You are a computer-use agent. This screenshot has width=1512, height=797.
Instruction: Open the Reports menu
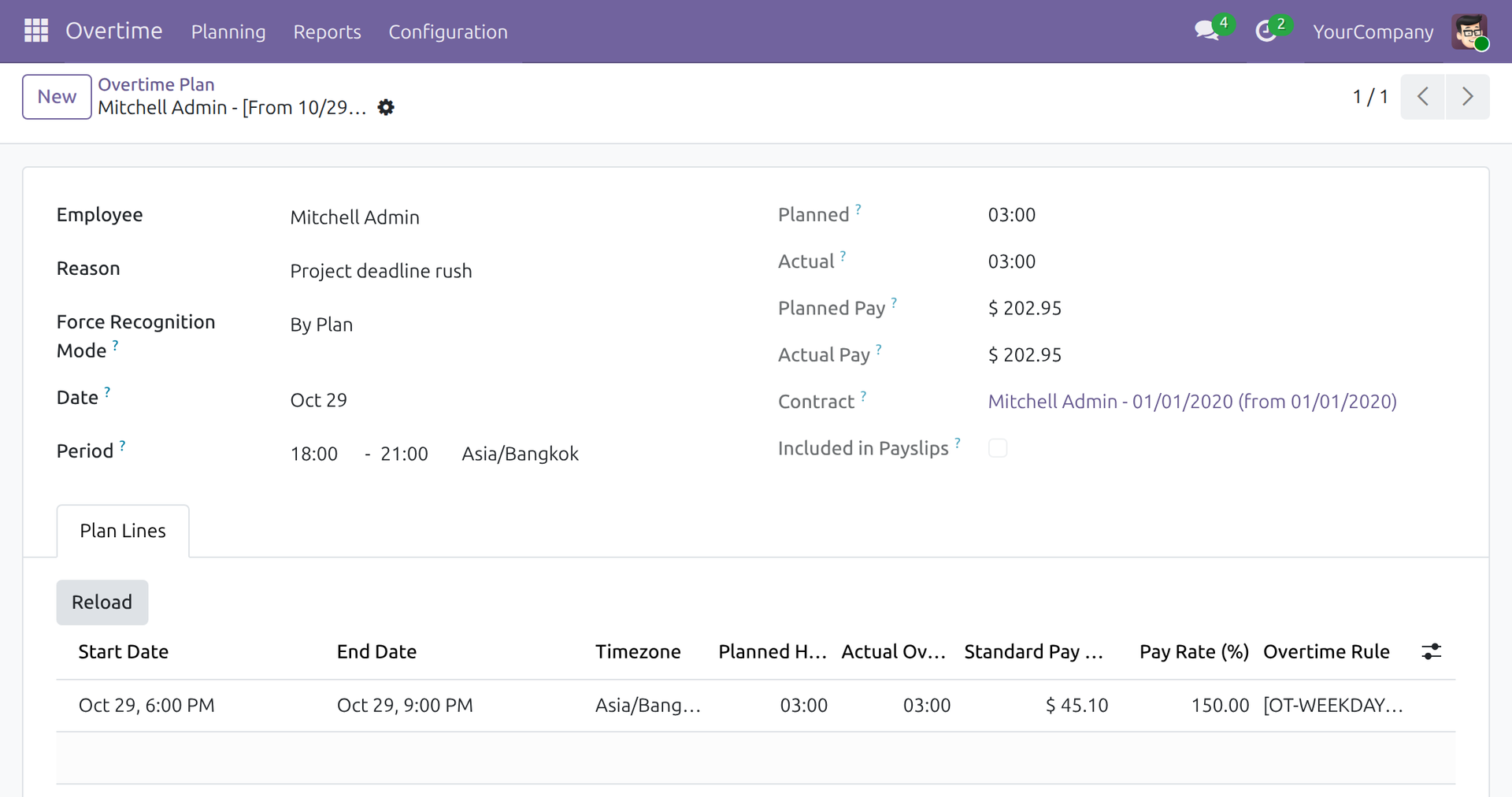pos(327,32)
